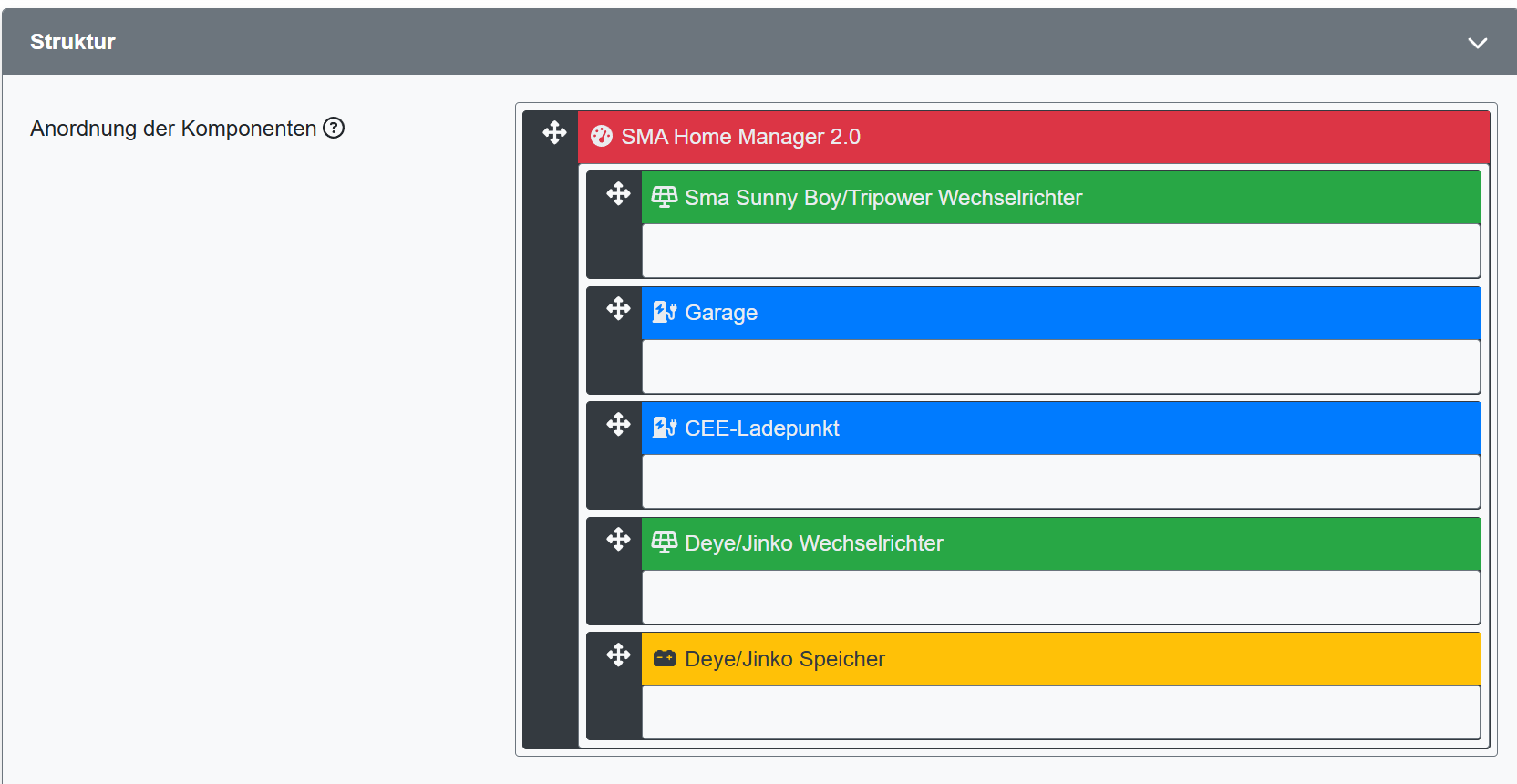1517x784 pixels.
Task: Click solar panel icon of Sma Sunny Boy/Tripower
Action: click(x=665, y=197)
